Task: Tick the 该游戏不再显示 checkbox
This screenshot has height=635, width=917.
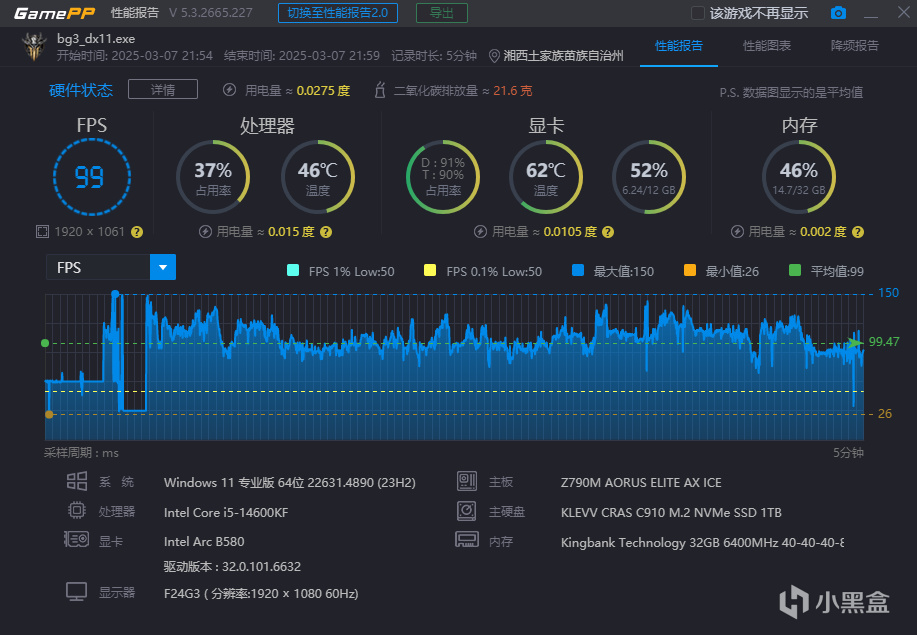Action: click(x=698, y=13)
